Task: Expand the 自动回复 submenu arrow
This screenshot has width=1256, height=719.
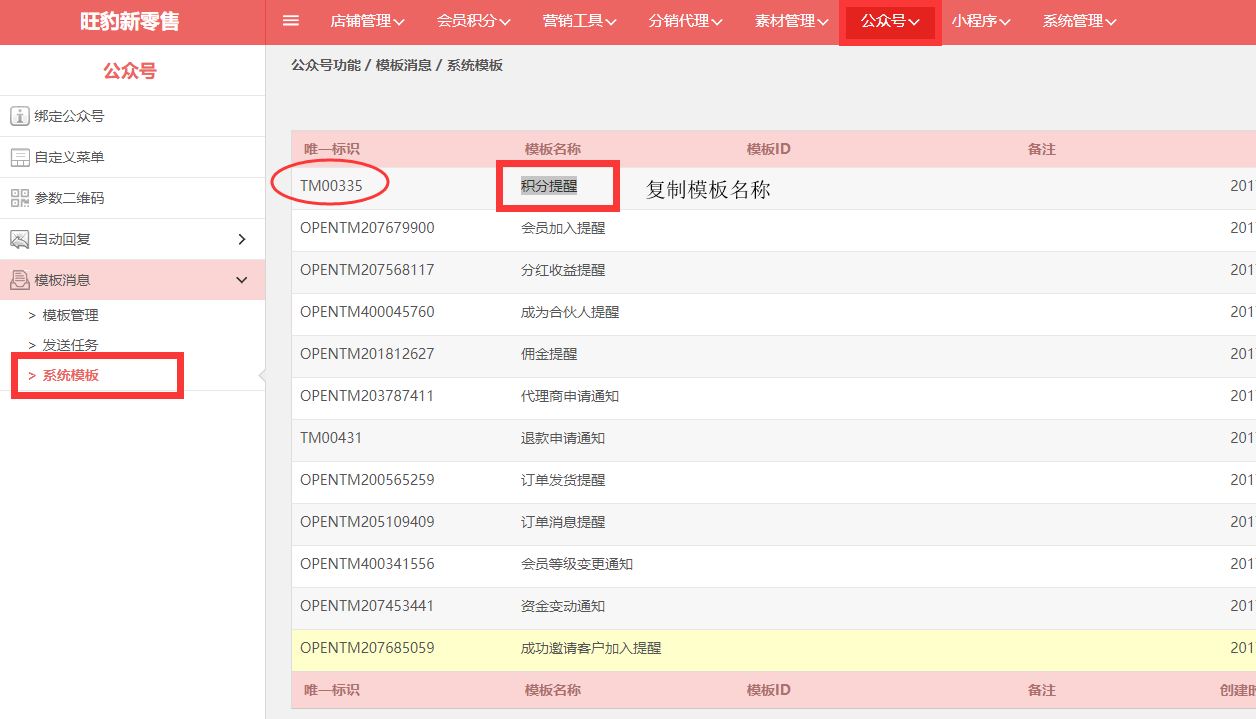Action: point(241,239)
